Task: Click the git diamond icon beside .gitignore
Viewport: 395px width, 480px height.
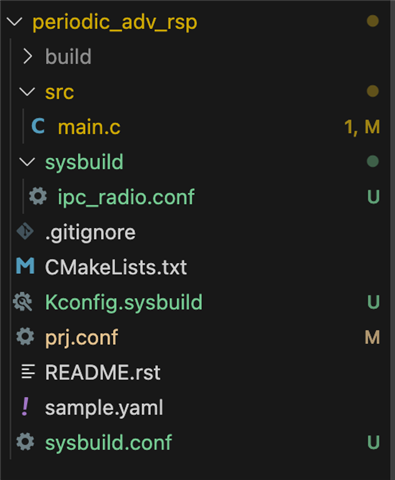Action: pyautogui.click(x=25, y=232)
